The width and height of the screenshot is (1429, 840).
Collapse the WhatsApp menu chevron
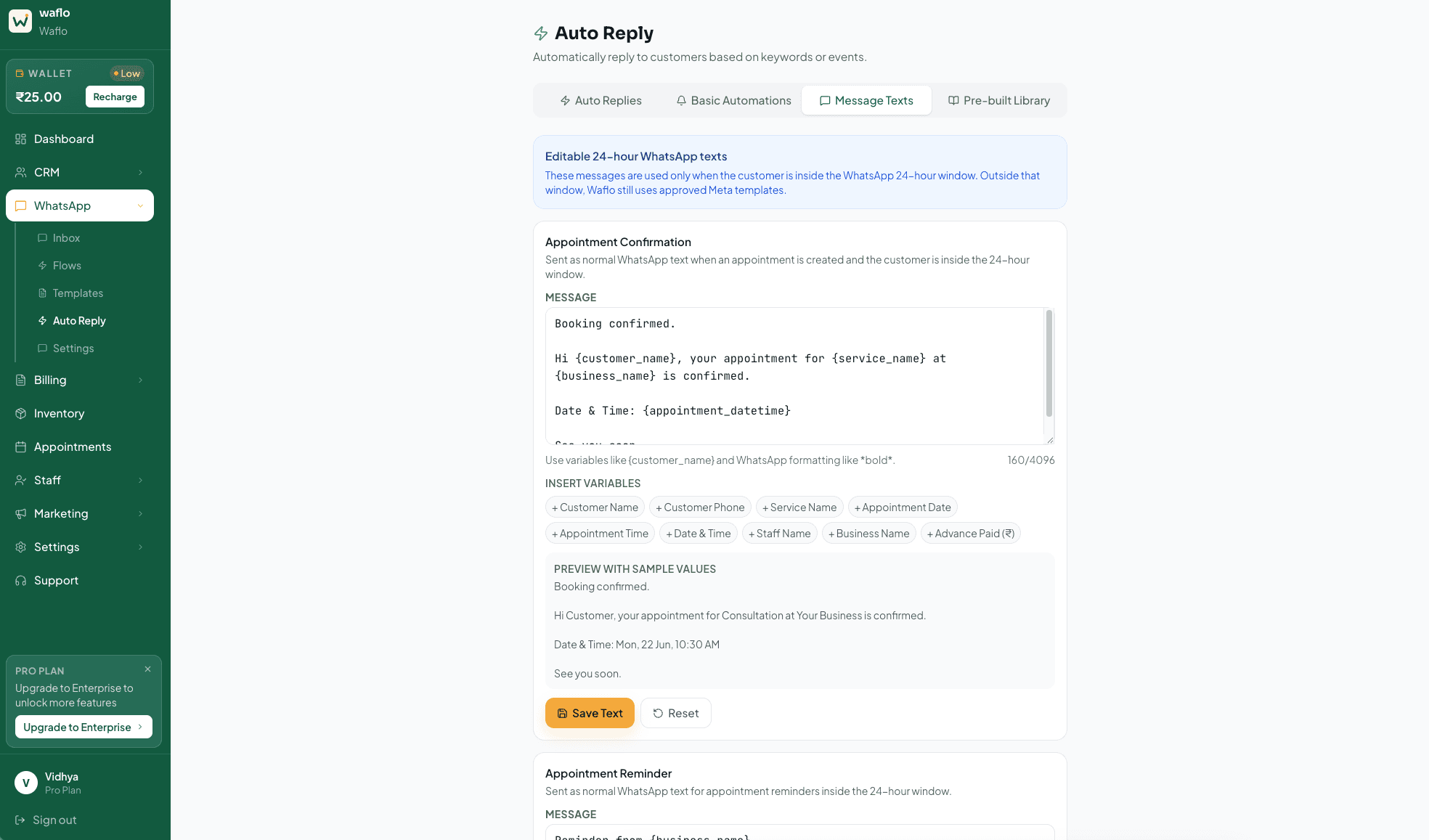[x=140, y=205]
